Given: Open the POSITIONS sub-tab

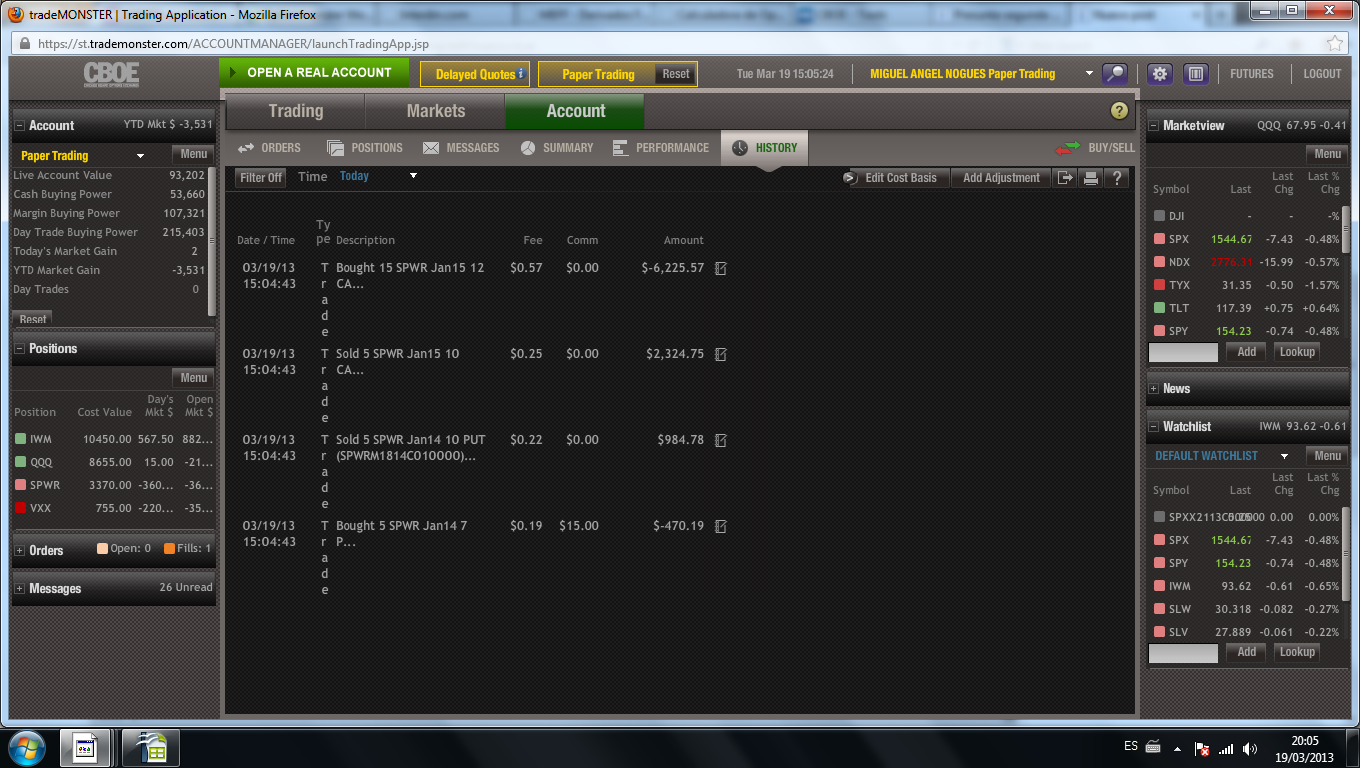Looking at the screenshot, I should click(365, 148).
